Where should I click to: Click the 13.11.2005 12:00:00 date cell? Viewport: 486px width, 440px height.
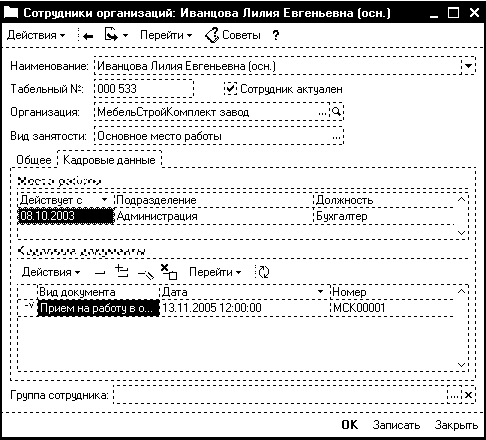coord(245,308)
